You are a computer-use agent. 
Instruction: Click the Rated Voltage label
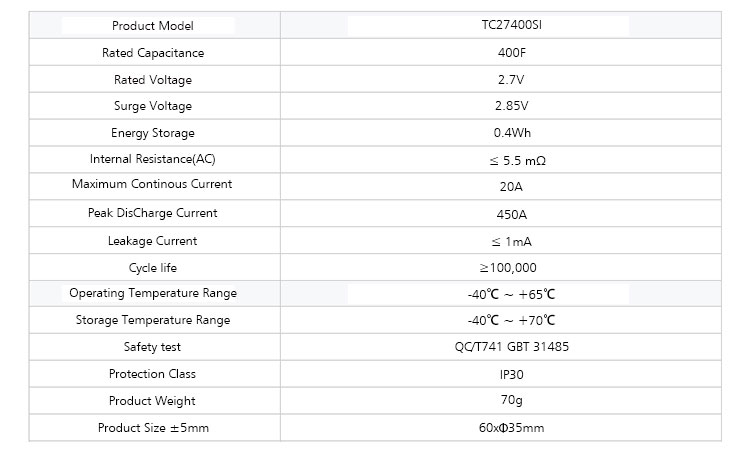tap(153, 80)
